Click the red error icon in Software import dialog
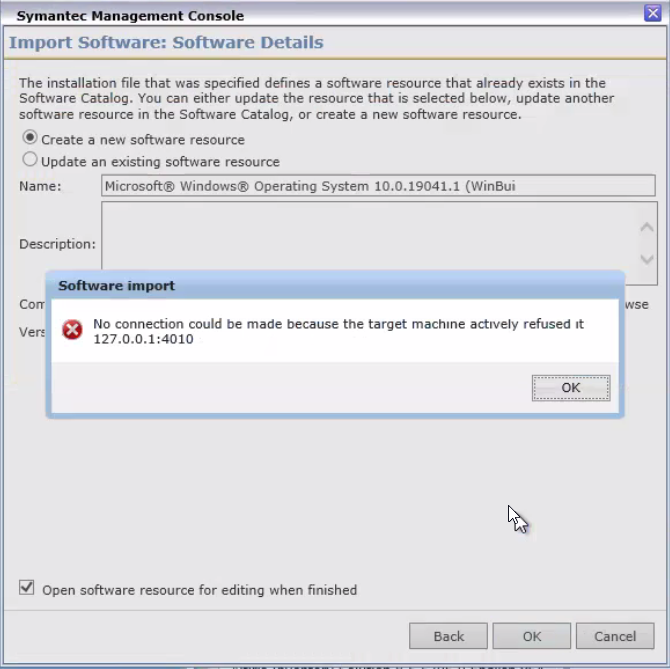 pyautogui.click(x=72, y=330)
